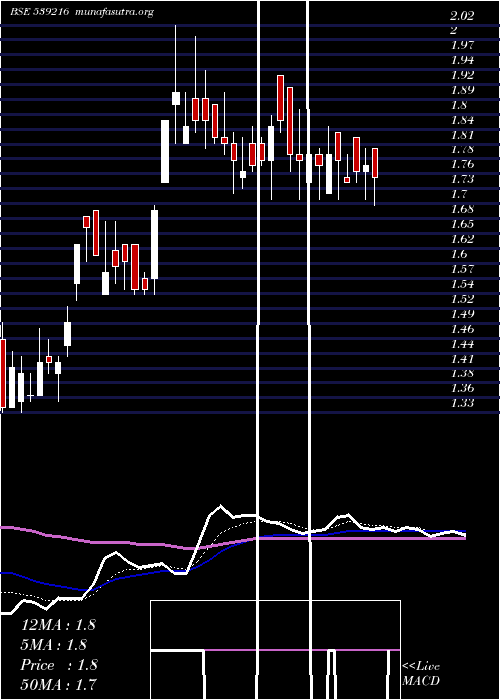Select the 50MA : 1.7 legend entry
This screenshot has width=500, height=700.
(x=58, y=684)
